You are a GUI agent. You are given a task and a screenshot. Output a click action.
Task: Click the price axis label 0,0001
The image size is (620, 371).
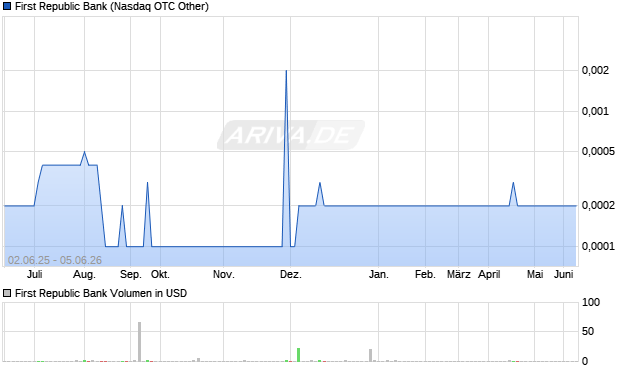(x=598, y=246)
